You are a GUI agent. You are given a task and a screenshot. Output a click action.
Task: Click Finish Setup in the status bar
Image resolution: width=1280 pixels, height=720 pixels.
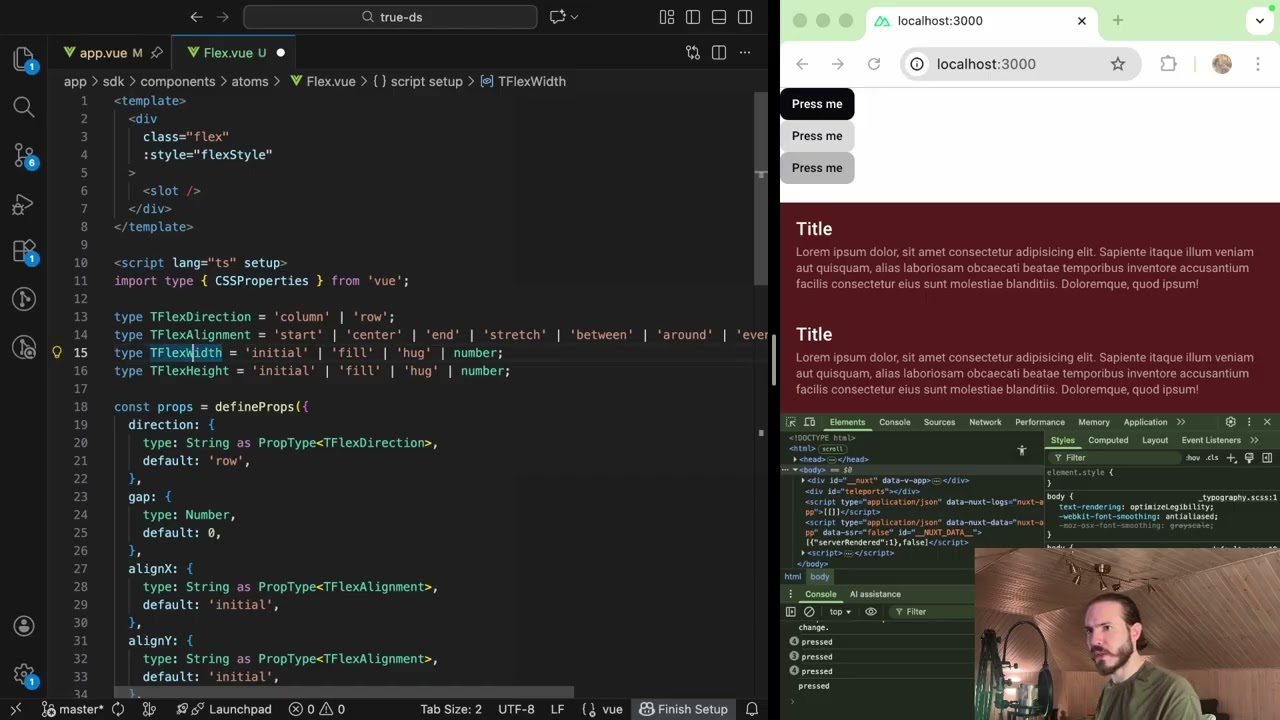683,709
